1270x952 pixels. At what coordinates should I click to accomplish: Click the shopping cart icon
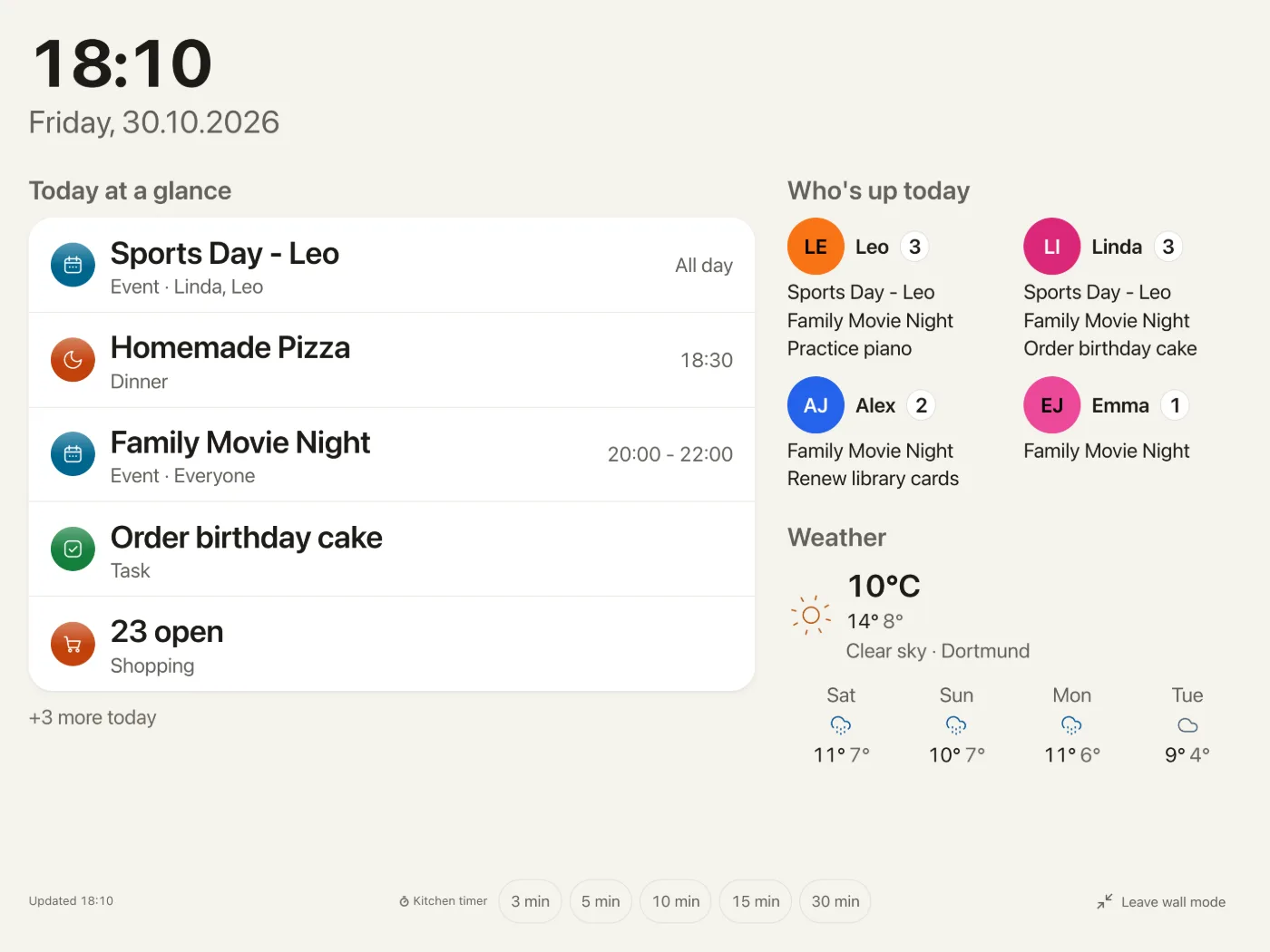(73, 644)
